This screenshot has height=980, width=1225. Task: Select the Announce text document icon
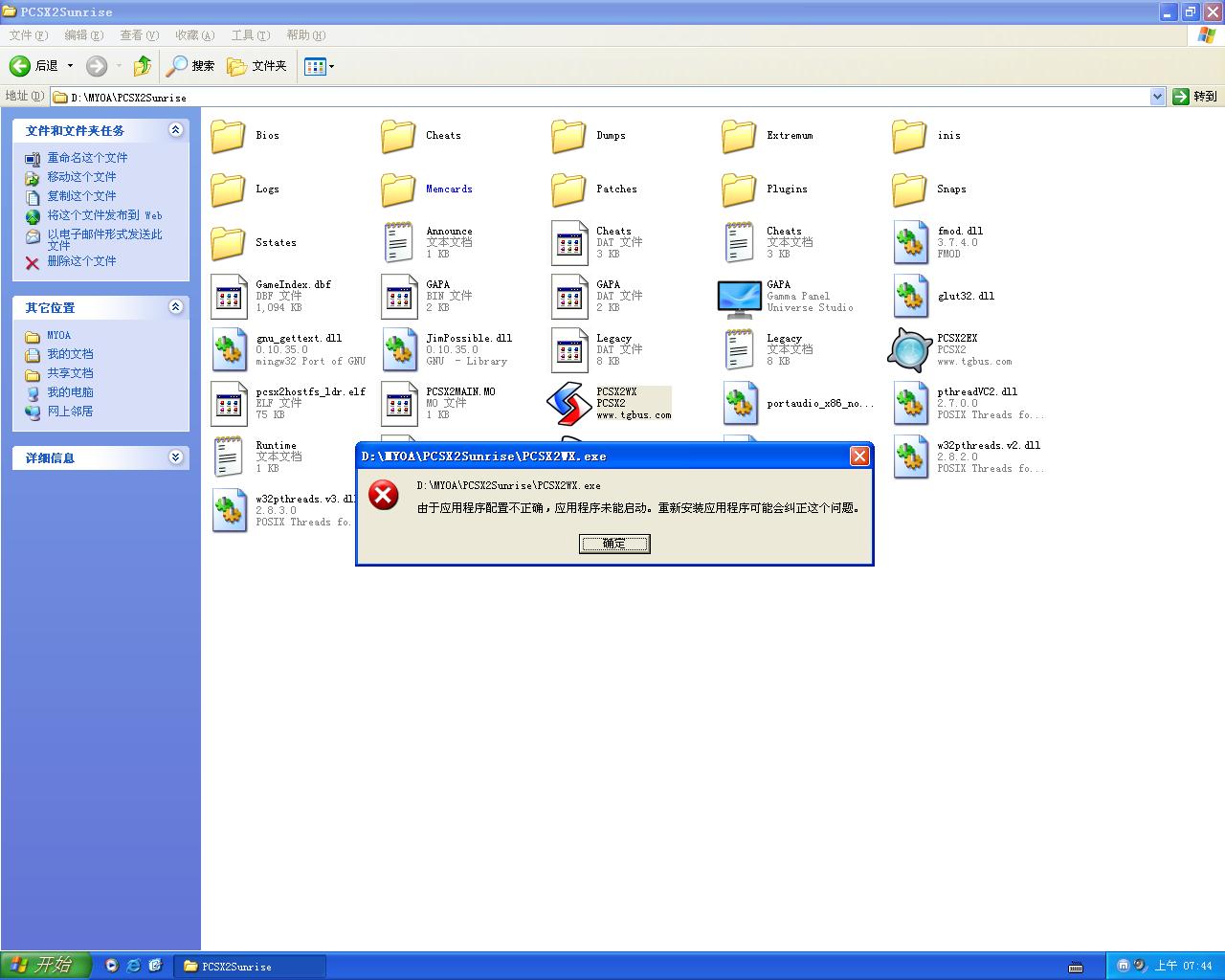click(398, 243)
